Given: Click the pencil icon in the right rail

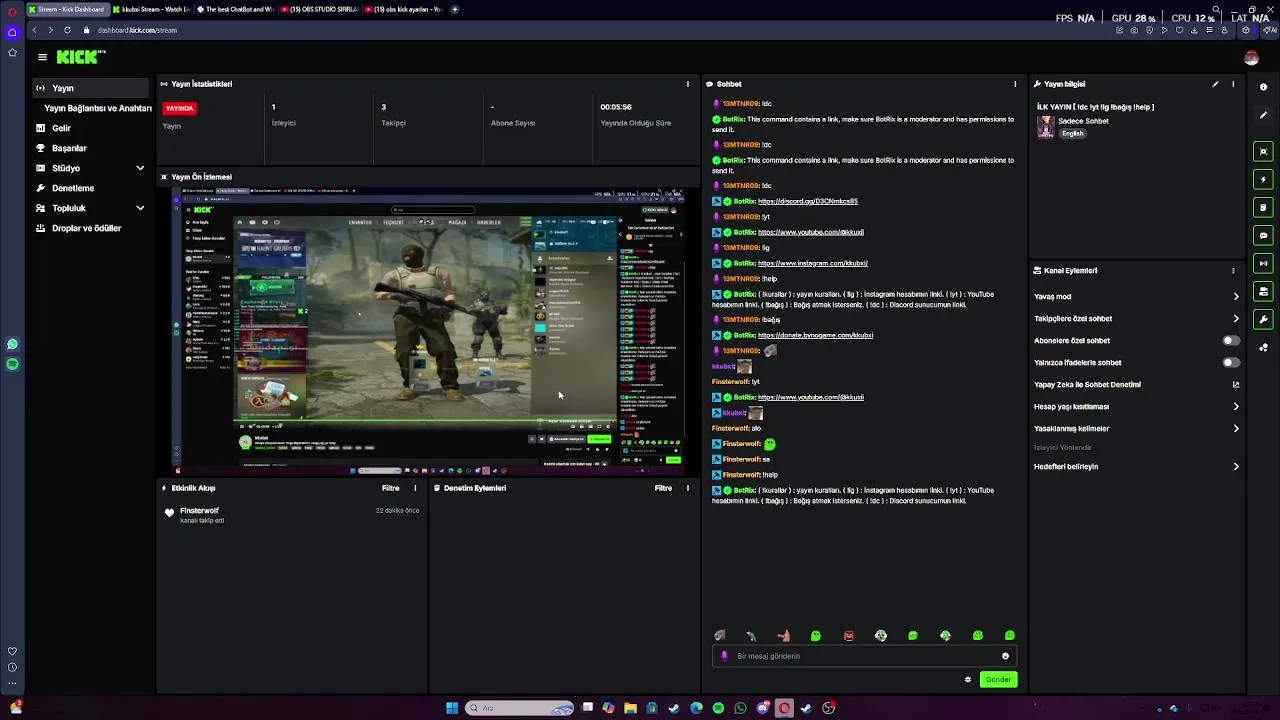Looking at the screenshot, I should tap(1263, 115).
